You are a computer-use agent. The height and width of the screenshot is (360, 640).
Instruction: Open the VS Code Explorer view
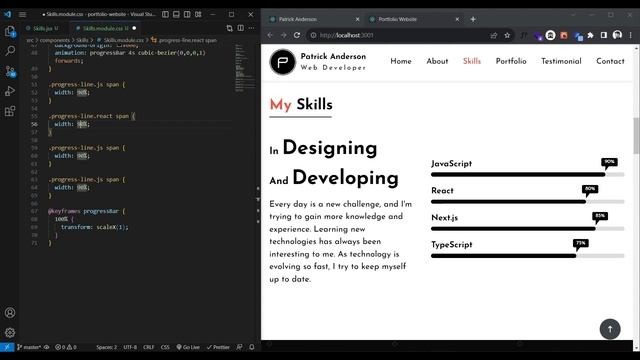coord(10,31)
